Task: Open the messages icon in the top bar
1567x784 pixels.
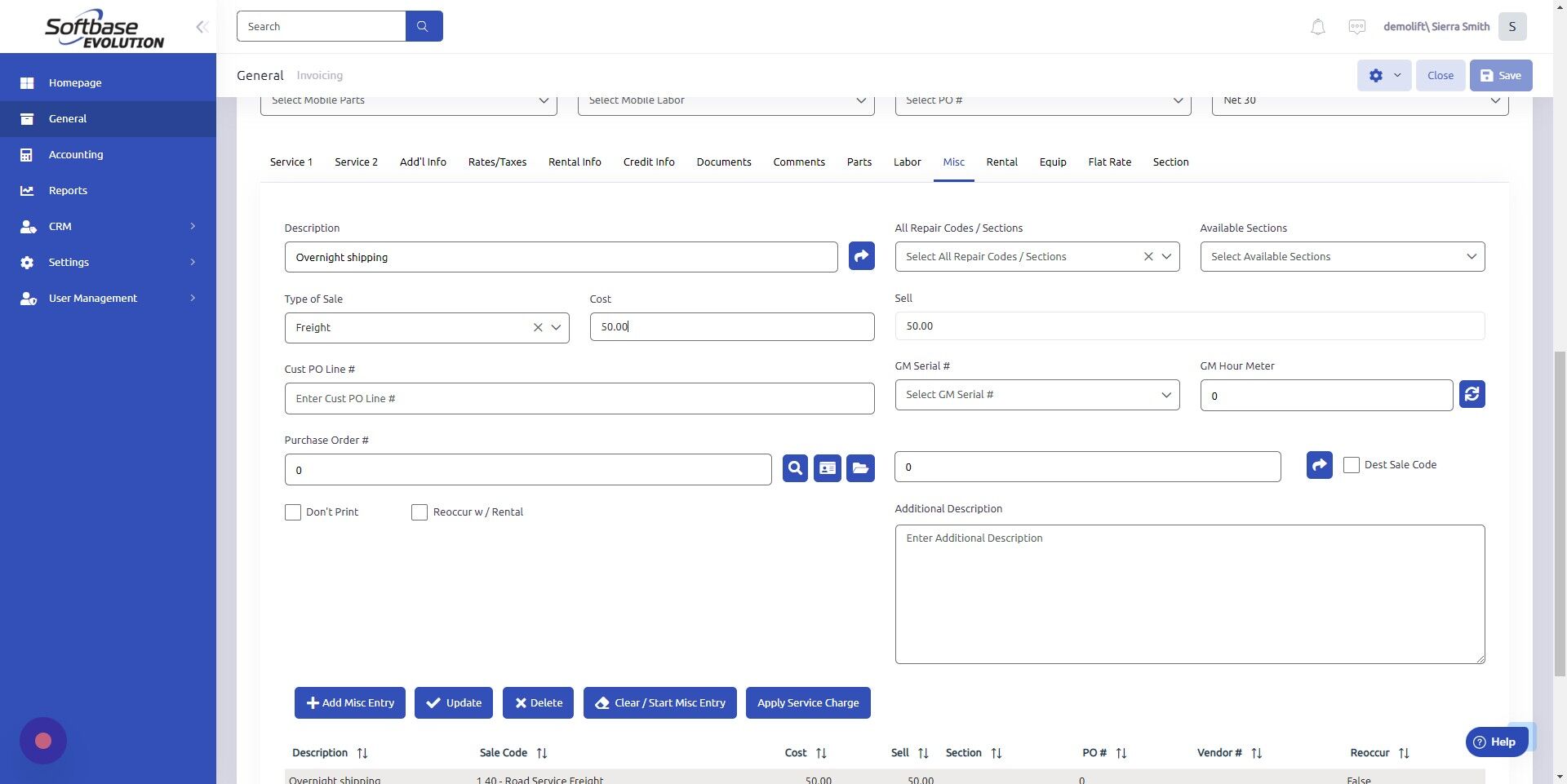Action: coord(1356,26)
